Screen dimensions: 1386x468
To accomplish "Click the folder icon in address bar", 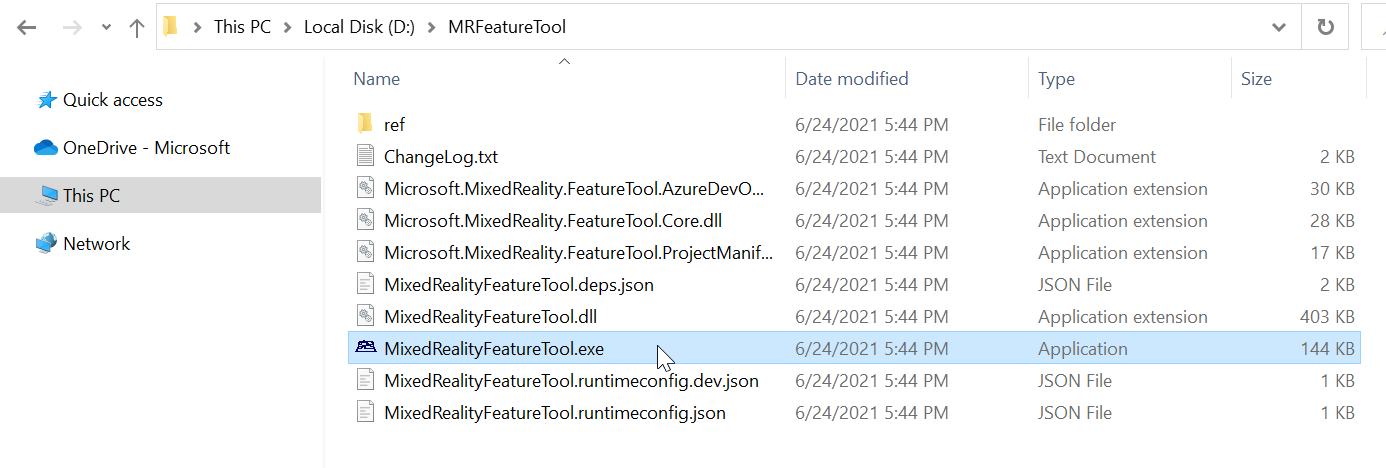I will pyautogui.click(x=171, y=27).
